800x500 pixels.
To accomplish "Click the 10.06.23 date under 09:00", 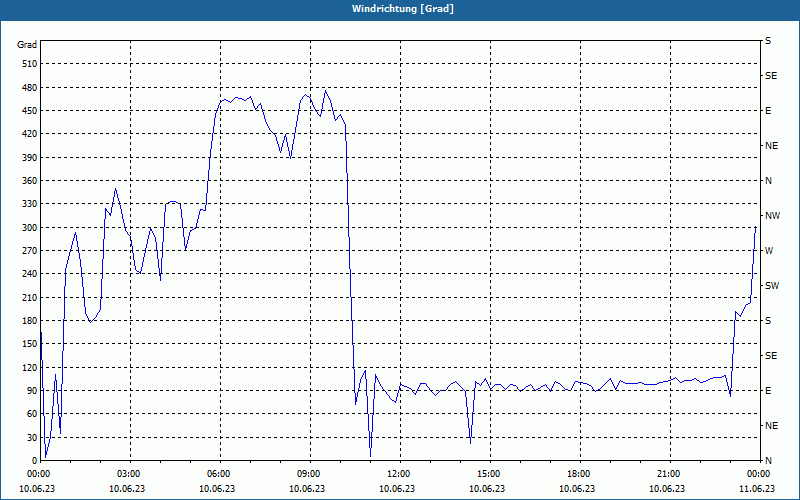I will (x=307, y=489).
